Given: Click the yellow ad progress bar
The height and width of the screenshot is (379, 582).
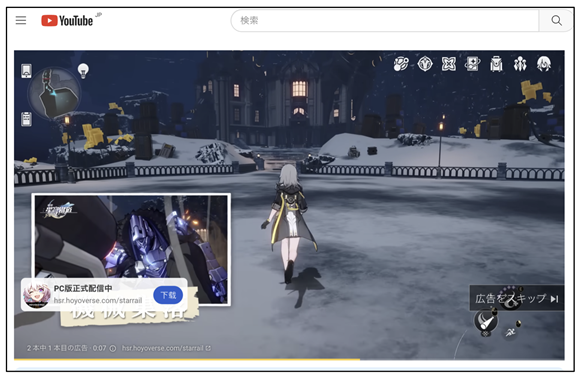Looking at the screenshot, I should 187,359.
